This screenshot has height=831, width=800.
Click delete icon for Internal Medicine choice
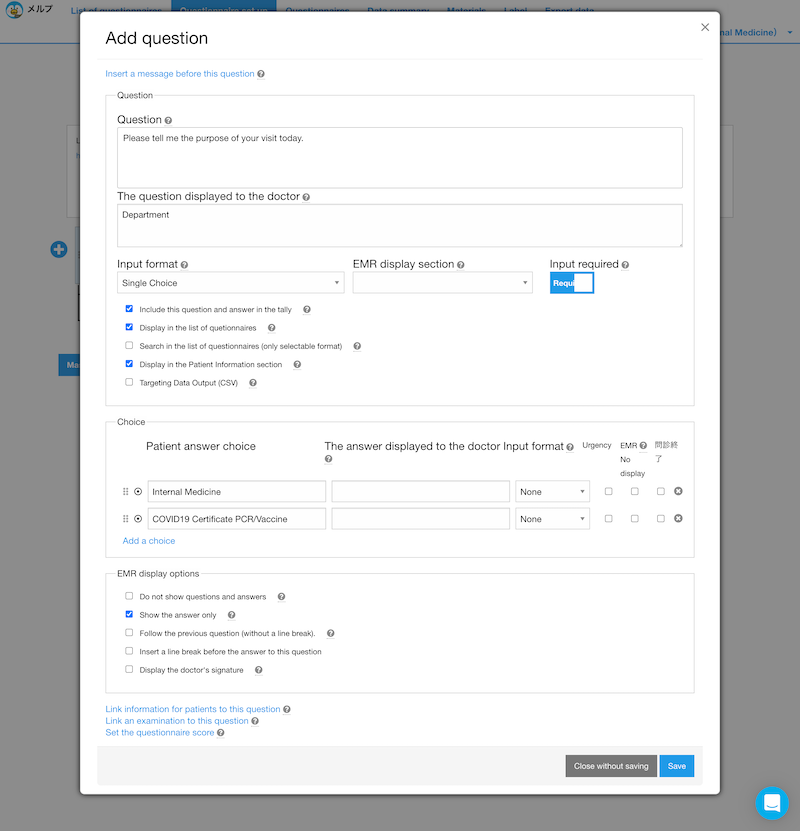[678, 491]
